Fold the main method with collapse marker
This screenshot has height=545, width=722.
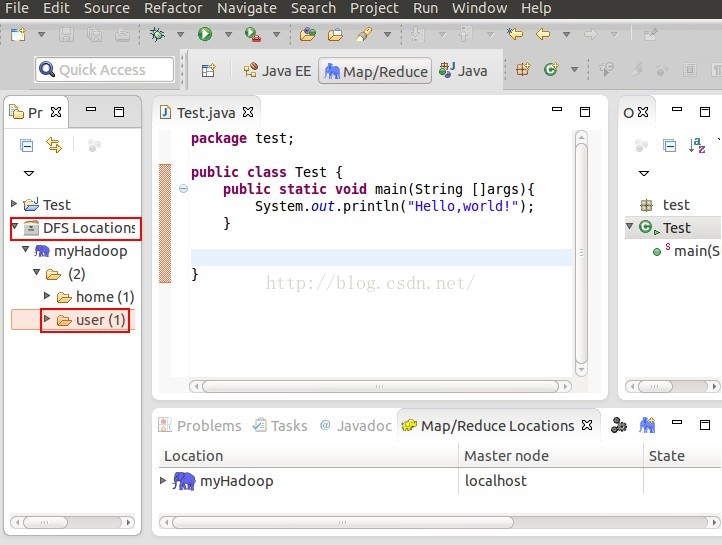coord(183,188)
